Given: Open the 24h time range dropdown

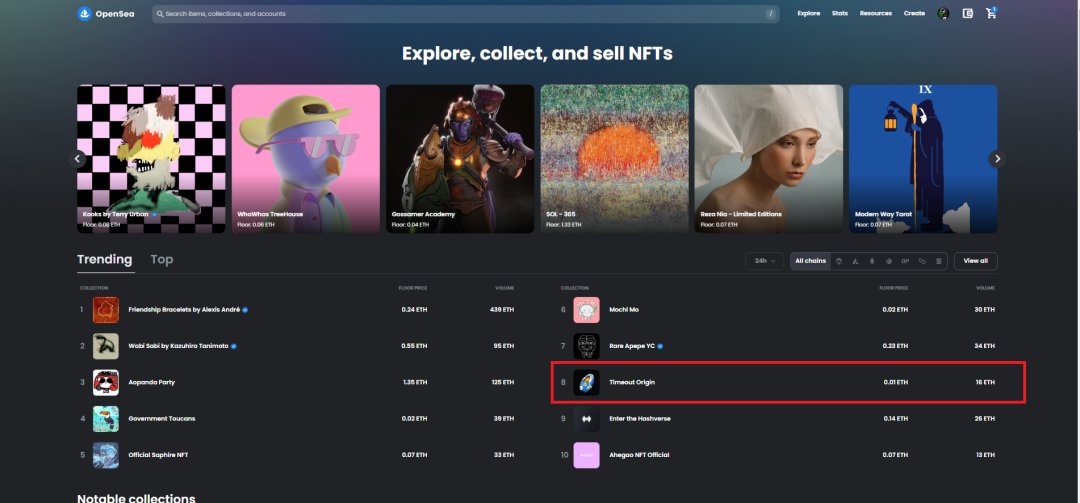Looking at the screenshot, I should pos(765,261).
